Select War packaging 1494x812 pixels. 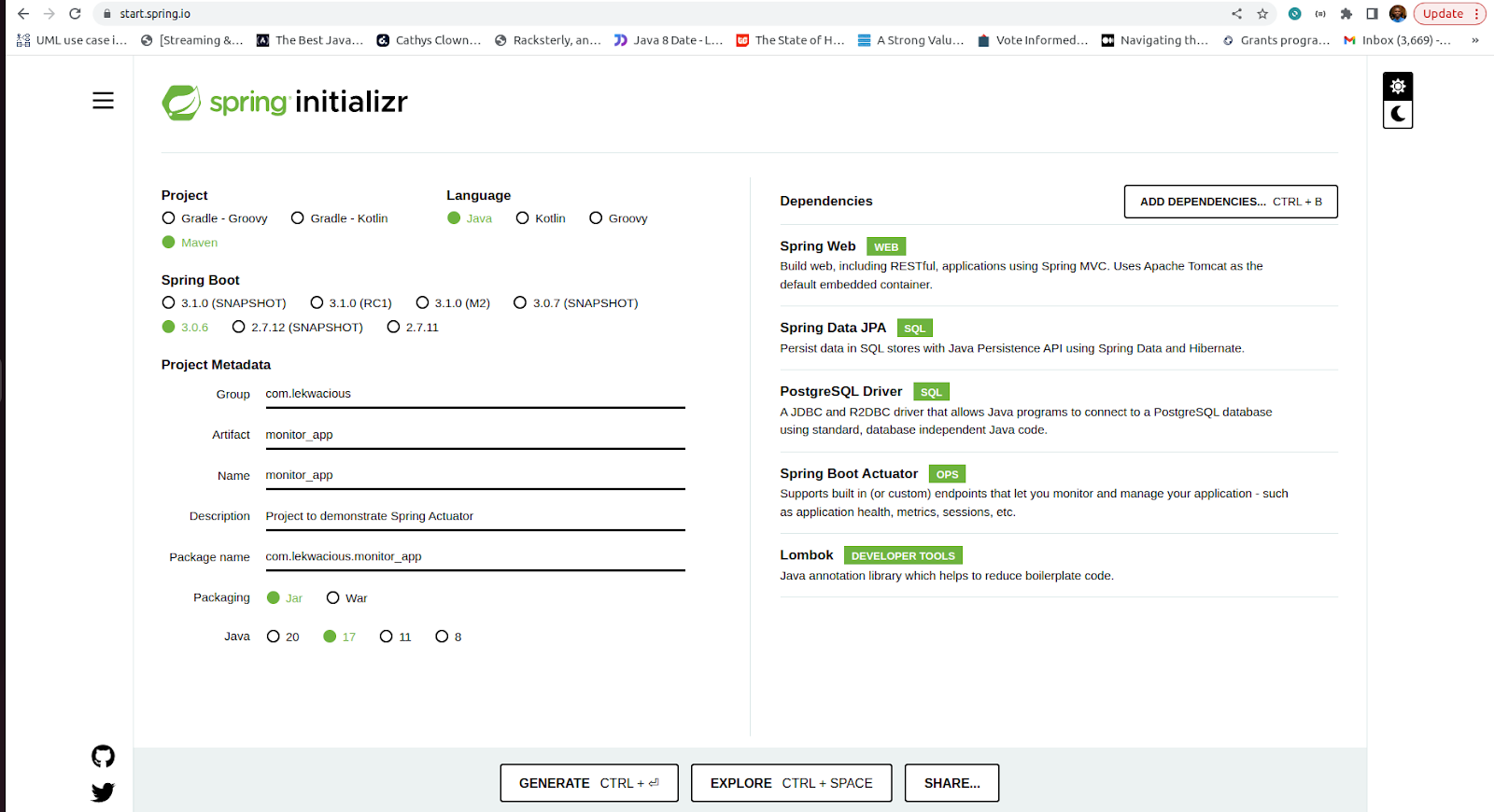click(x=346, y=598)
